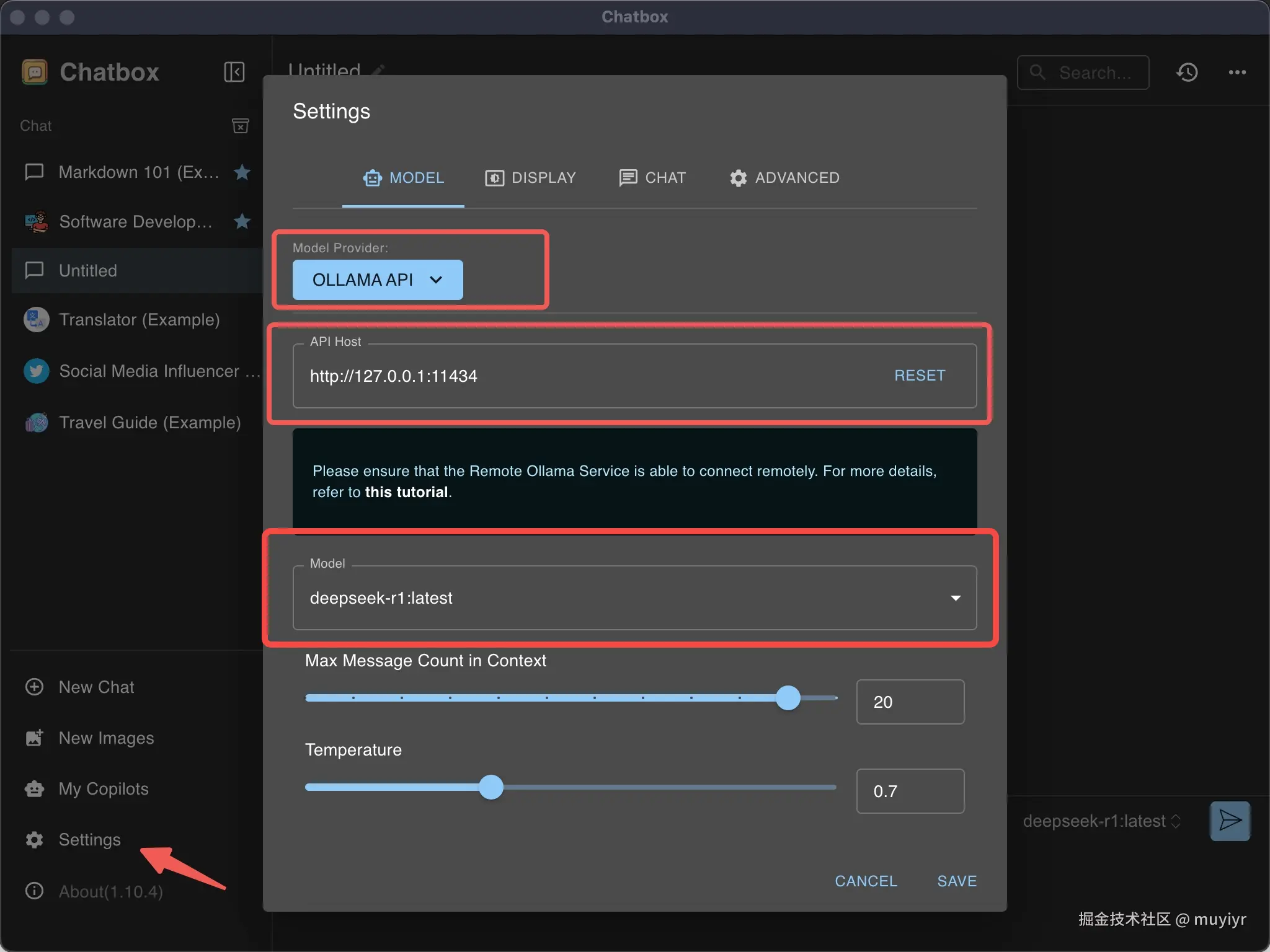Open the three-dots more options menu
This screenshot has height=952, width=1270.
[1237, 73]
